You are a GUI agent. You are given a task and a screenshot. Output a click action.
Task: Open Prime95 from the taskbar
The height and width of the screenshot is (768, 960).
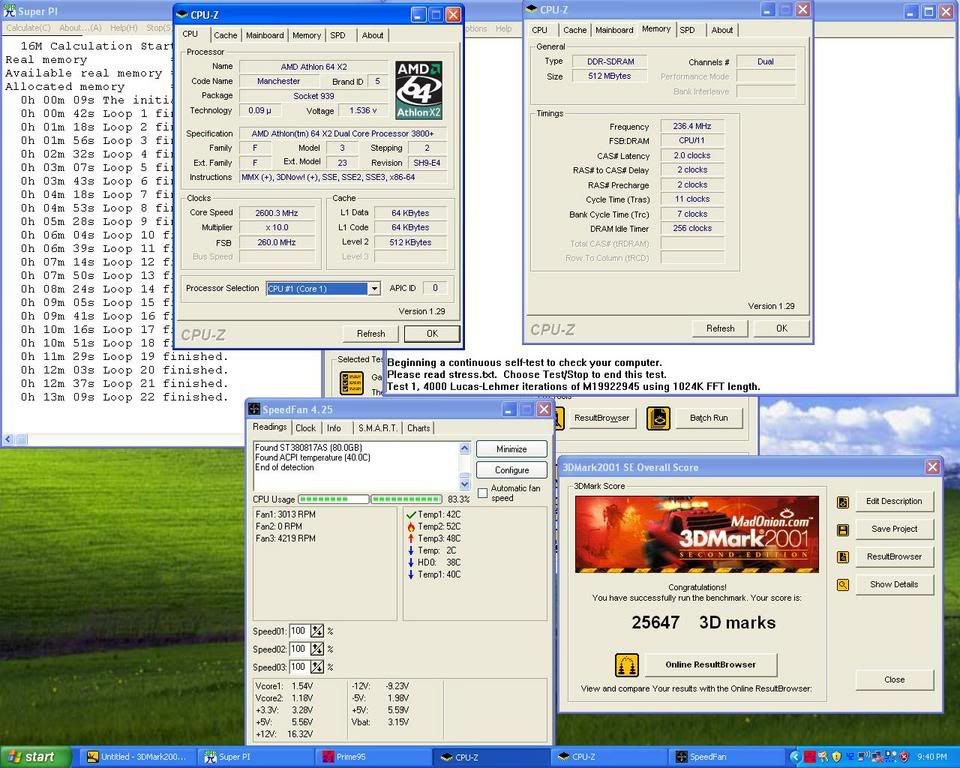372,757
